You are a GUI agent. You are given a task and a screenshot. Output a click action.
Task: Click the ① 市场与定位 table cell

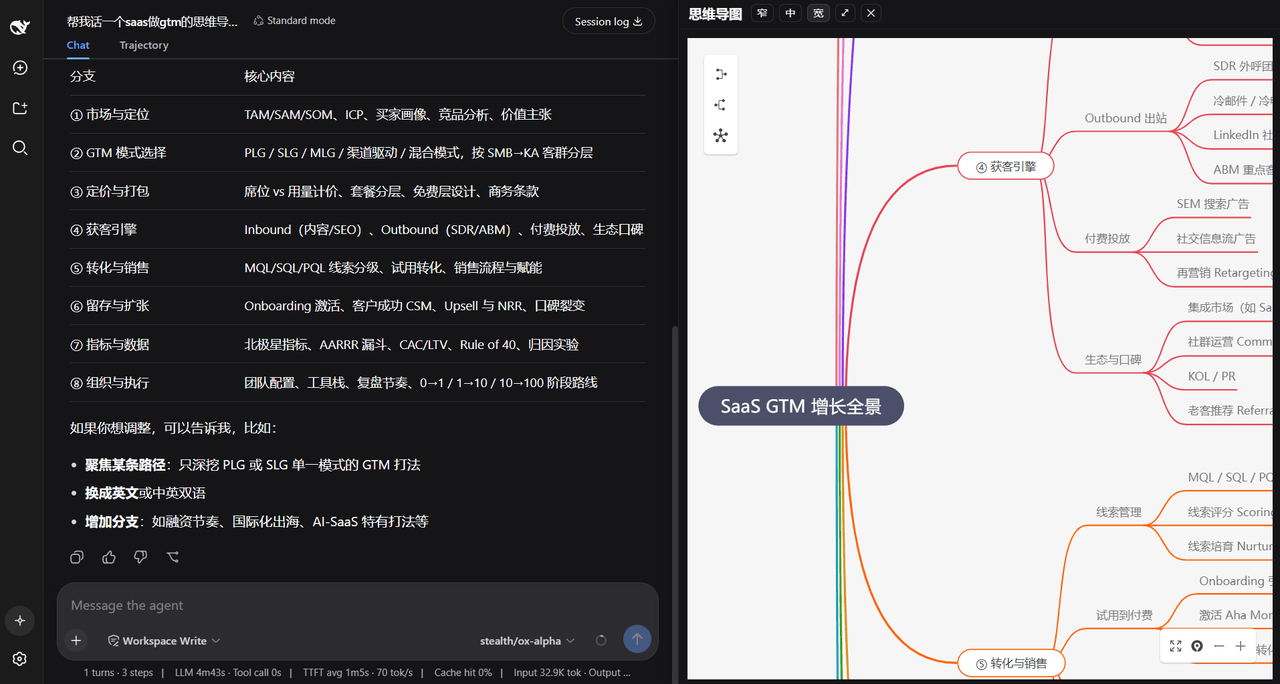(x=110, y=115)
